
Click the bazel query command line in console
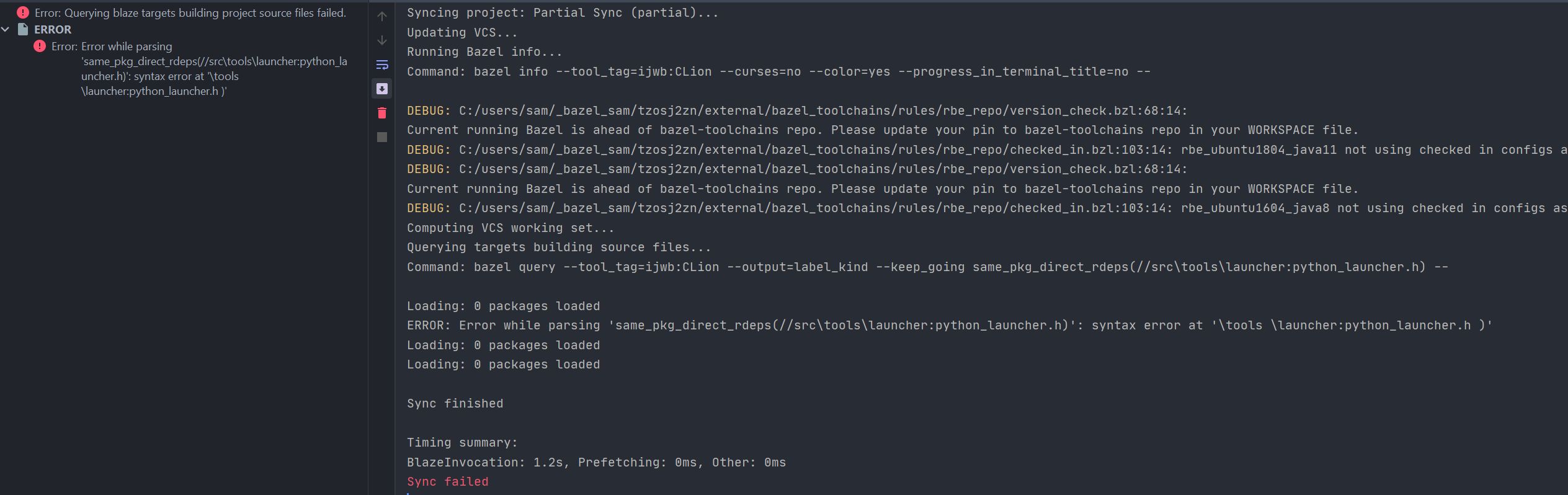pos(868,267)
